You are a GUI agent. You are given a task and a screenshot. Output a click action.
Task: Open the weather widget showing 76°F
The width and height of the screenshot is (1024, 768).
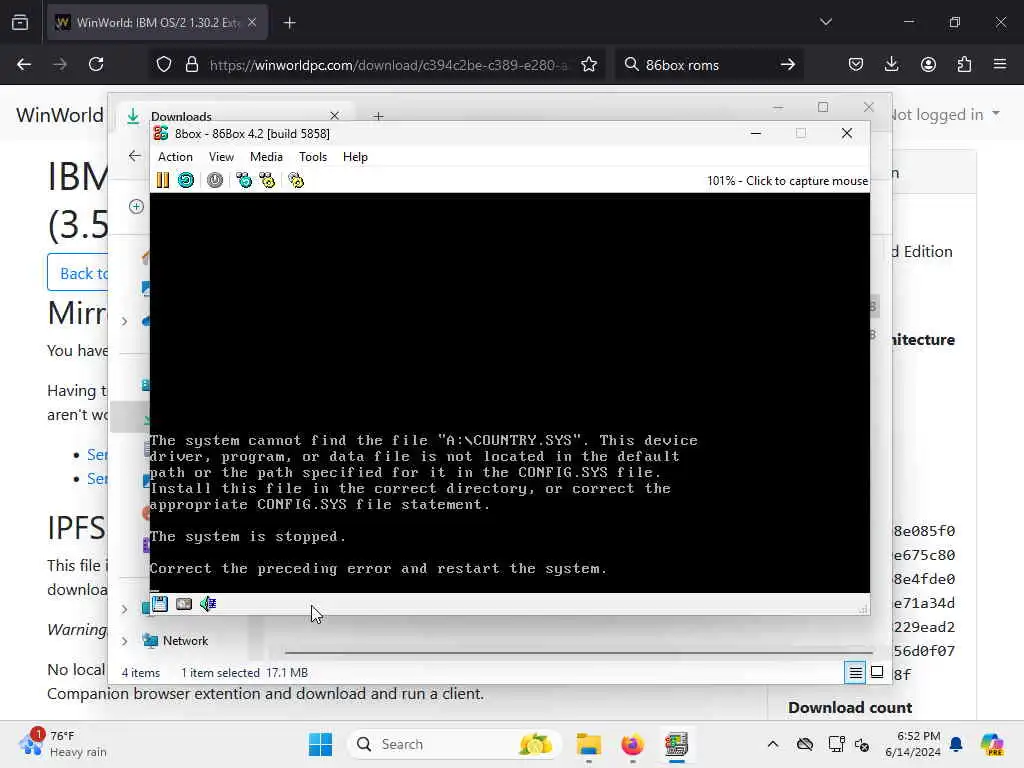coord(63,744)
